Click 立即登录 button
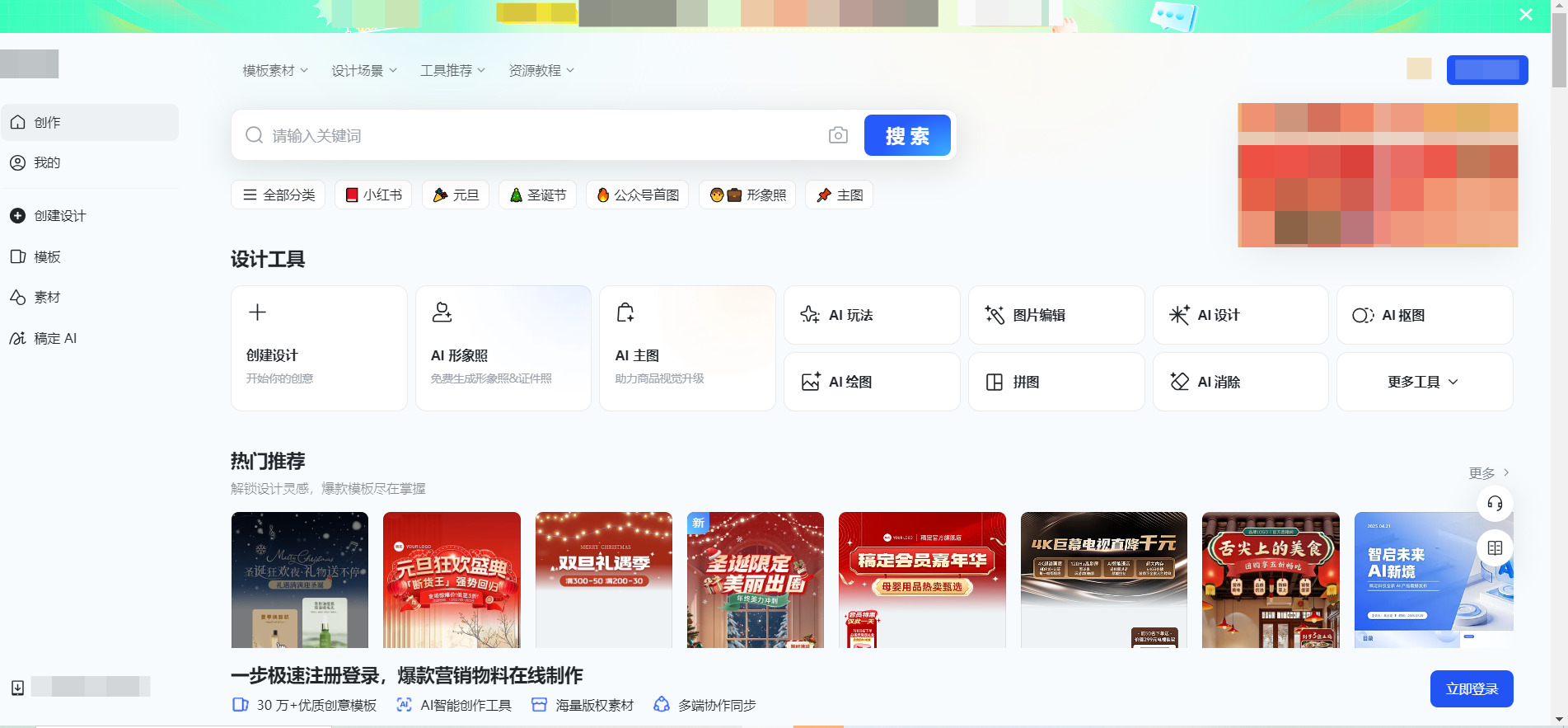This screenshot has height=728, width=1568. (1472, 688)
